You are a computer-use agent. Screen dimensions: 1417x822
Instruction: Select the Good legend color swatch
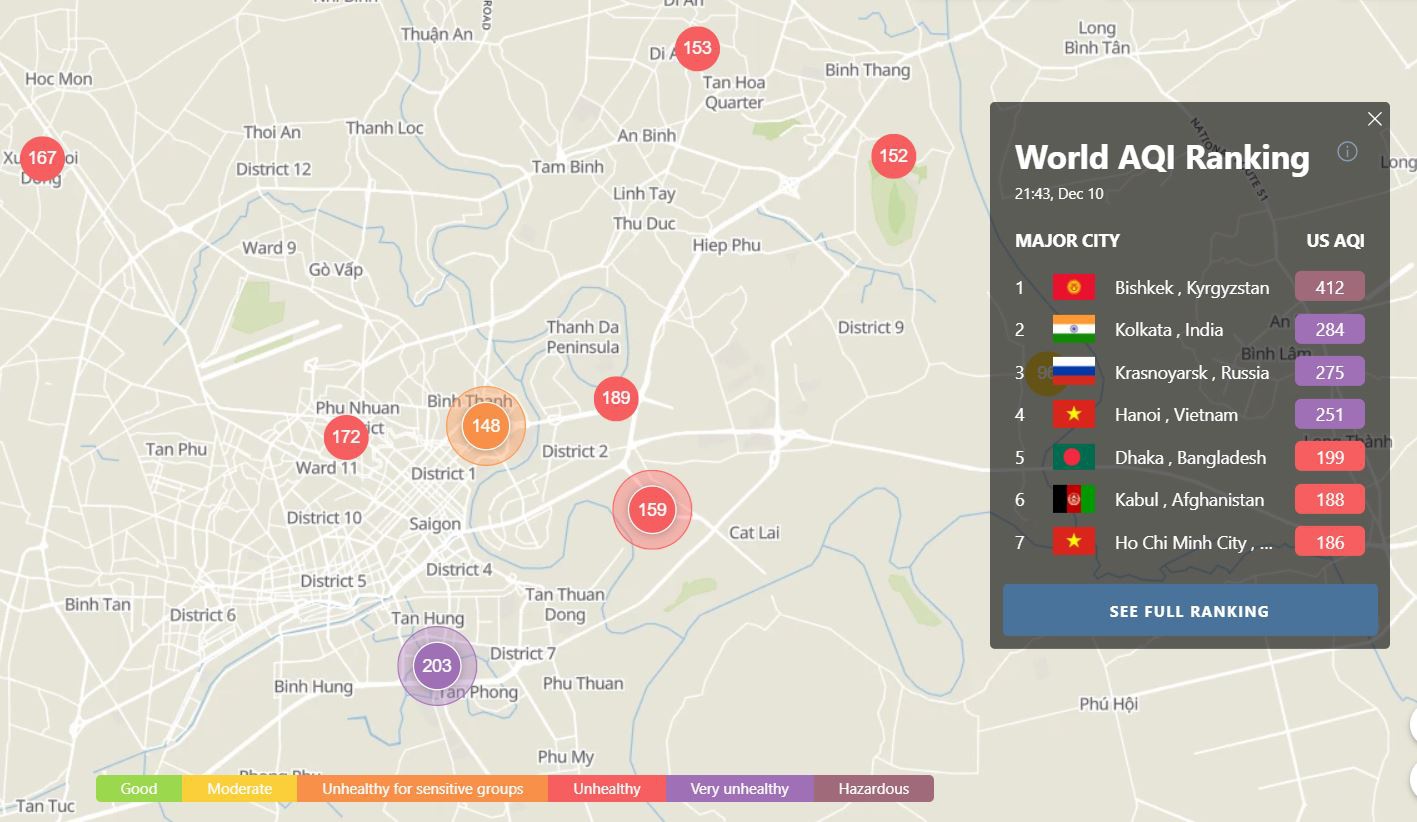coord(139,789)
